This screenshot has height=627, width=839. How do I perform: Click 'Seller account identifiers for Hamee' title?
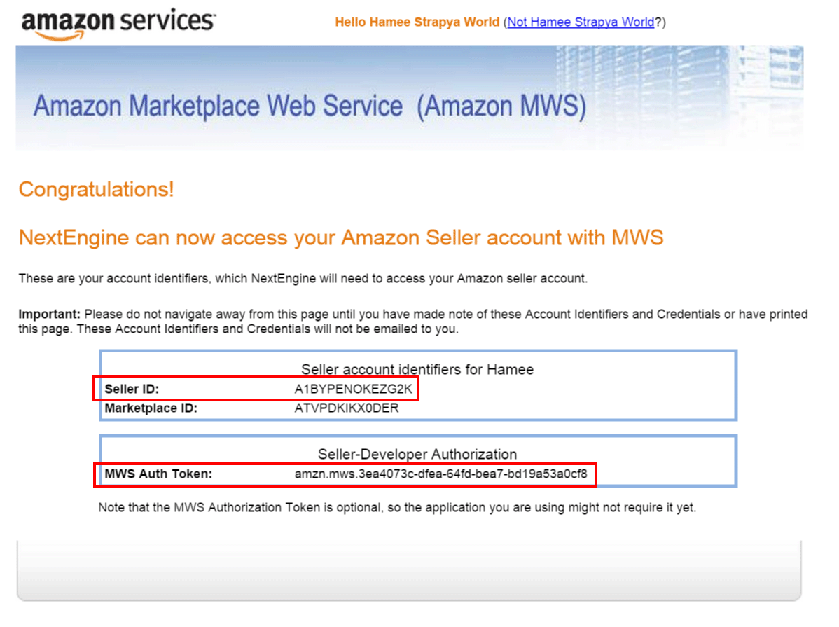pos(417,369)
